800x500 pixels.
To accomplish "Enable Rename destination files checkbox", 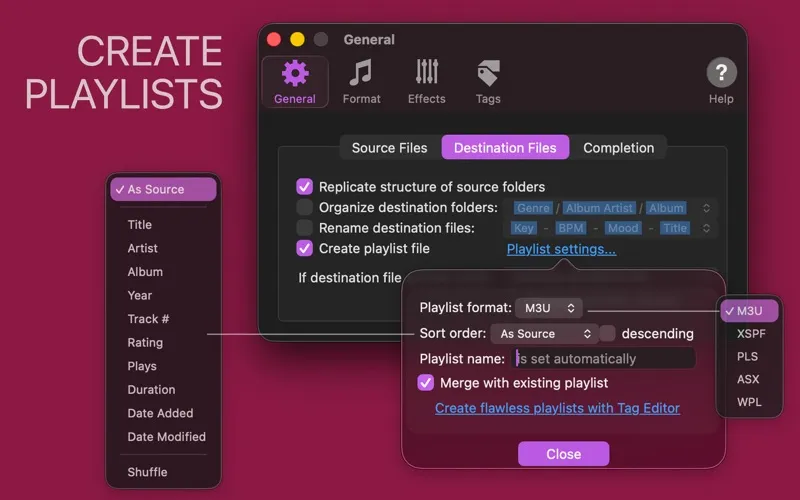I will click(305, 228).
